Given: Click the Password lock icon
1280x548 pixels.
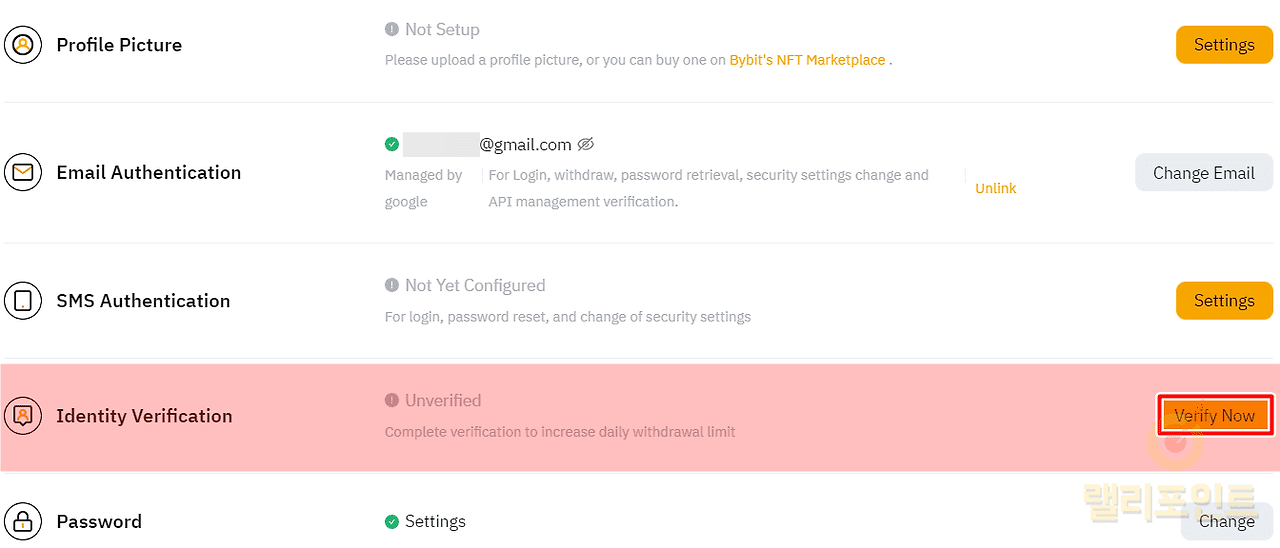Looking at the screenshot, I should (x=23, y=521).
